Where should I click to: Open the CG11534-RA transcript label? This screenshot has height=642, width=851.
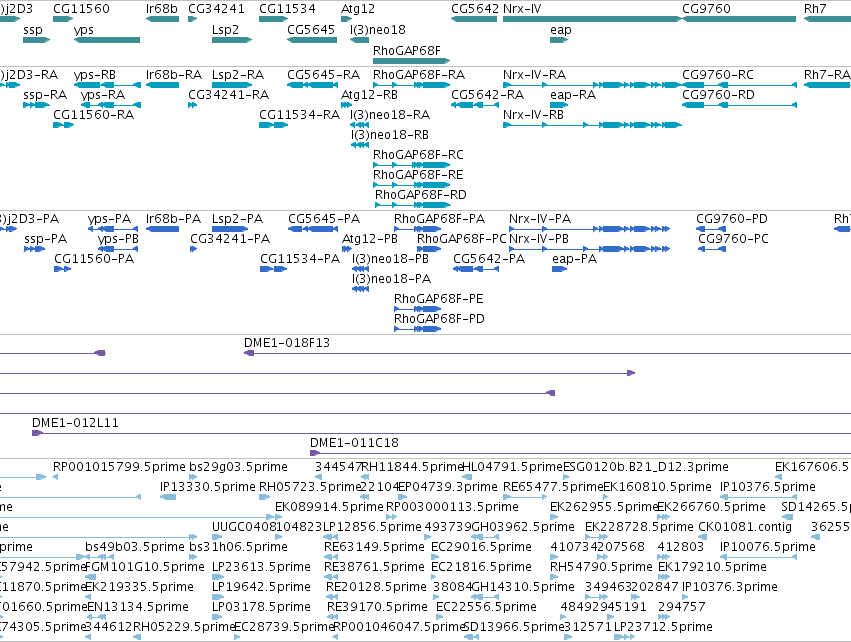pyautogui.click(x=299, y=115)
